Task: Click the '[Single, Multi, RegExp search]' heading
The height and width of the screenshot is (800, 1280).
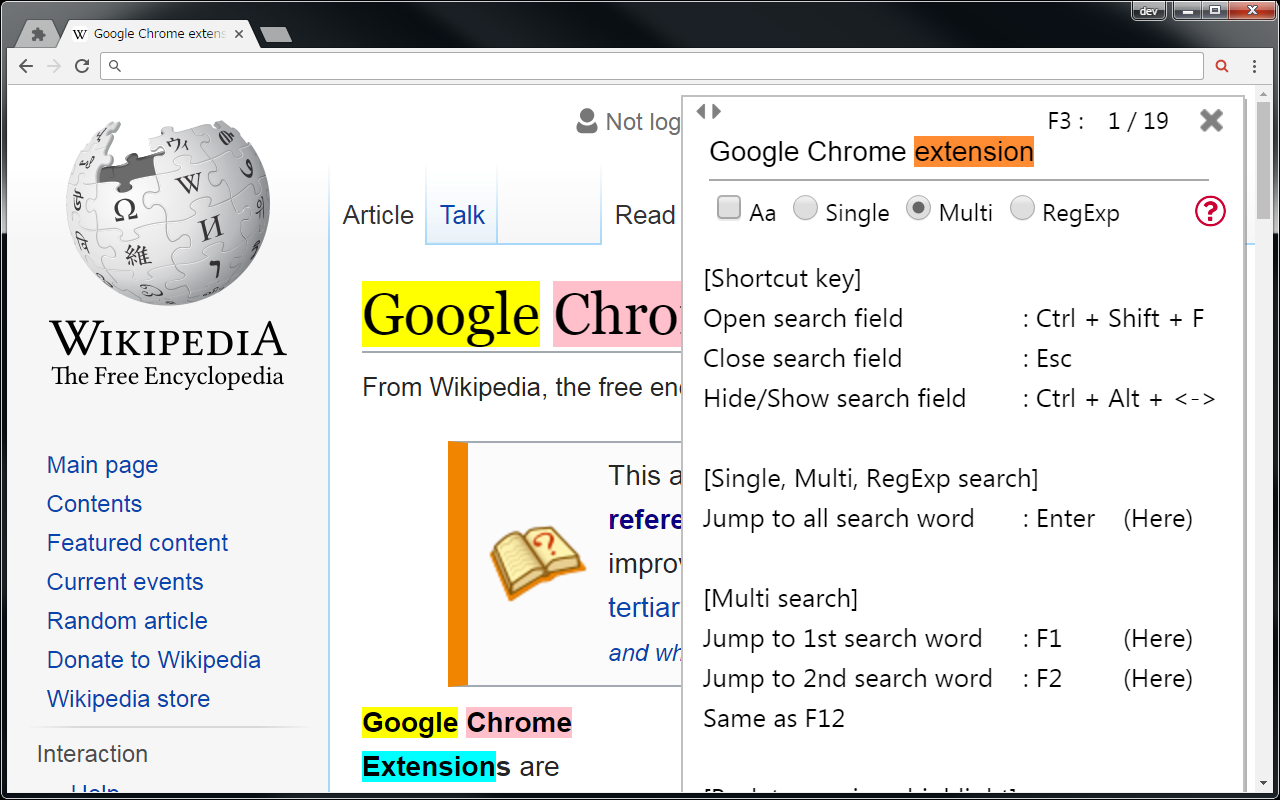Action: pyautogui.click(x=871, y=479)
